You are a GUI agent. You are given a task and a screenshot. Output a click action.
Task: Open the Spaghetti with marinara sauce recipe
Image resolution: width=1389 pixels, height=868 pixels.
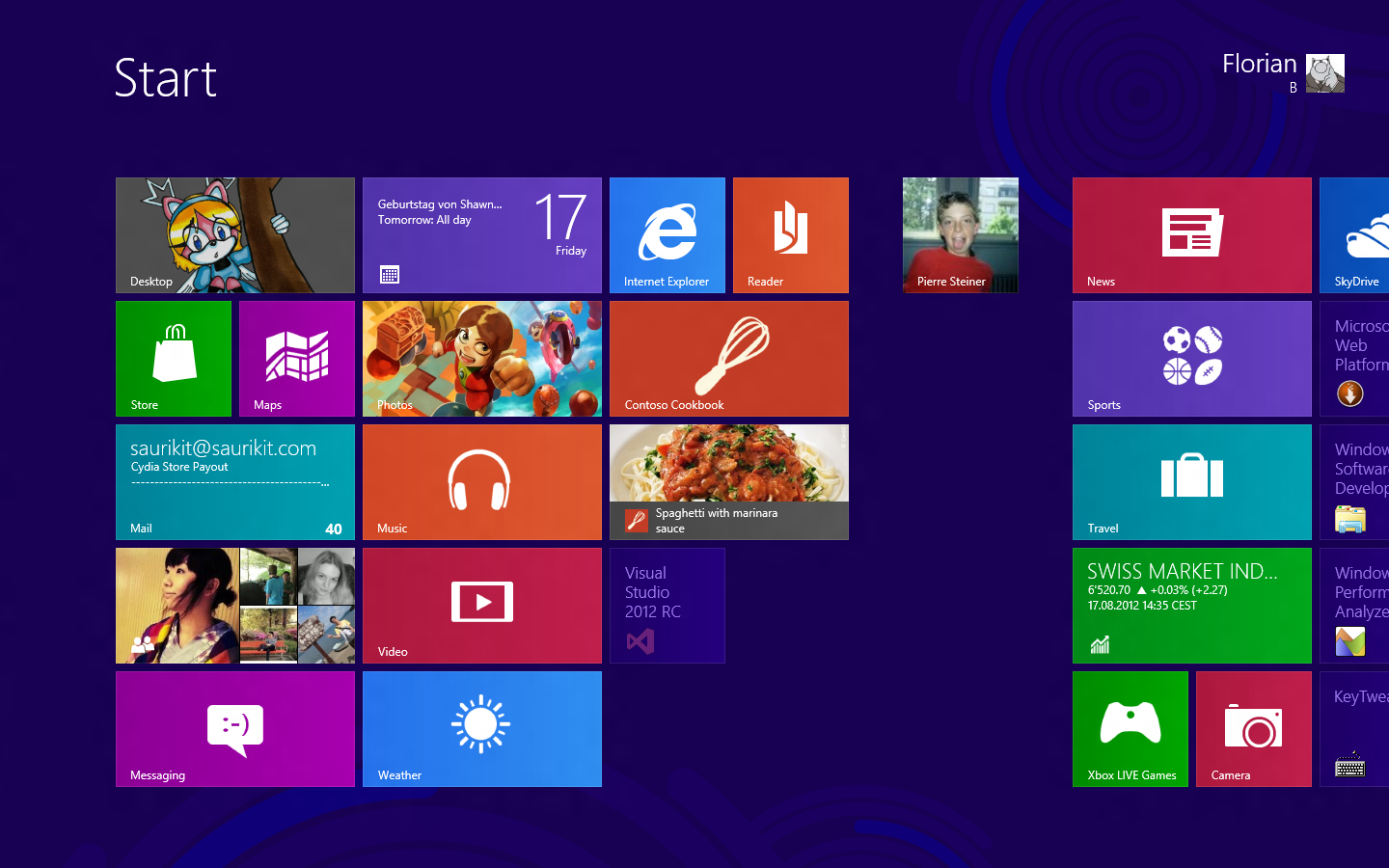pyautogui.click(x=728, y=481)
